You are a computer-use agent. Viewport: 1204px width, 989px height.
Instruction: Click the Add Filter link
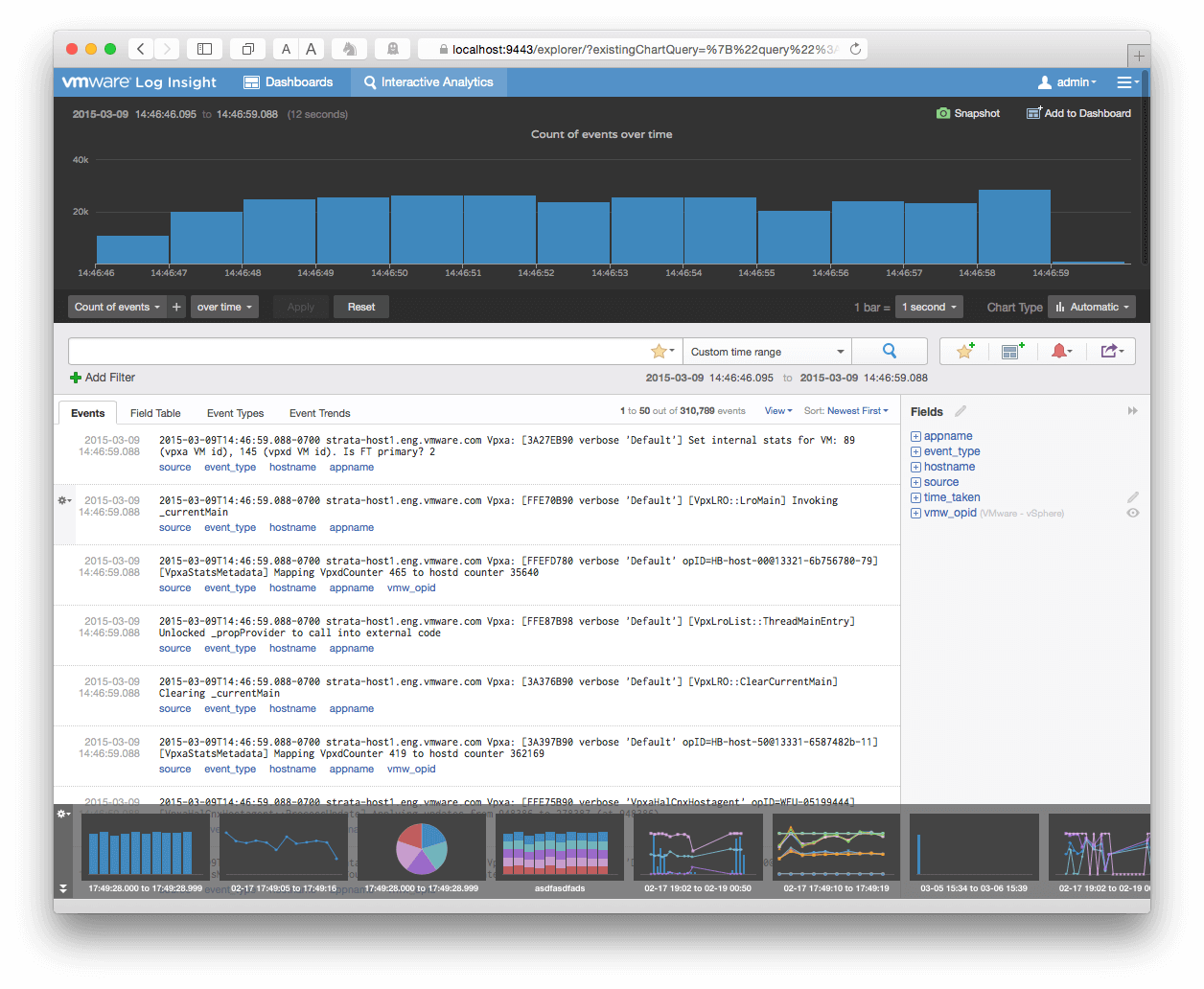click(103, 378)
